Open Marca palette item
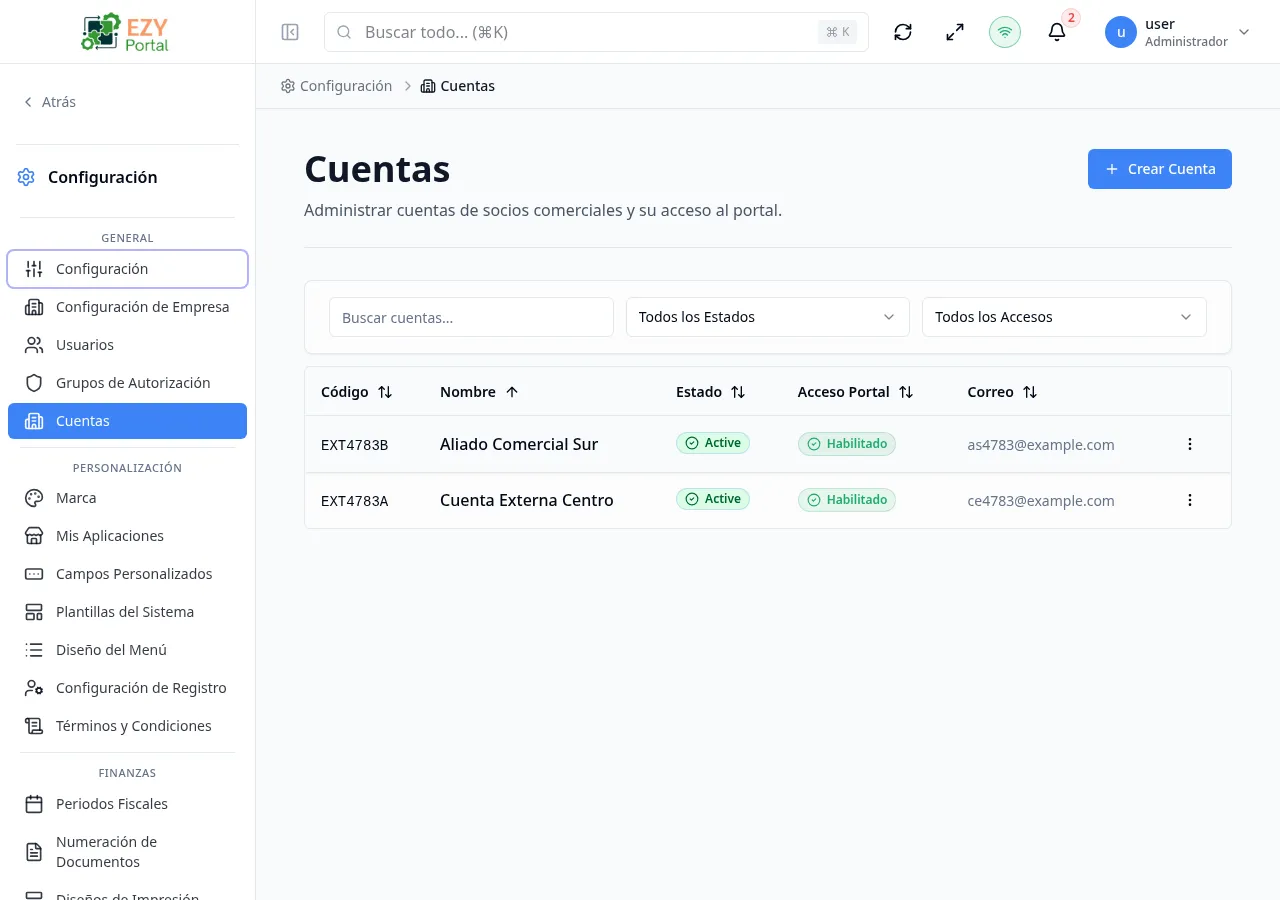This screenshot has width=1280, height=900. pos(127,498)
